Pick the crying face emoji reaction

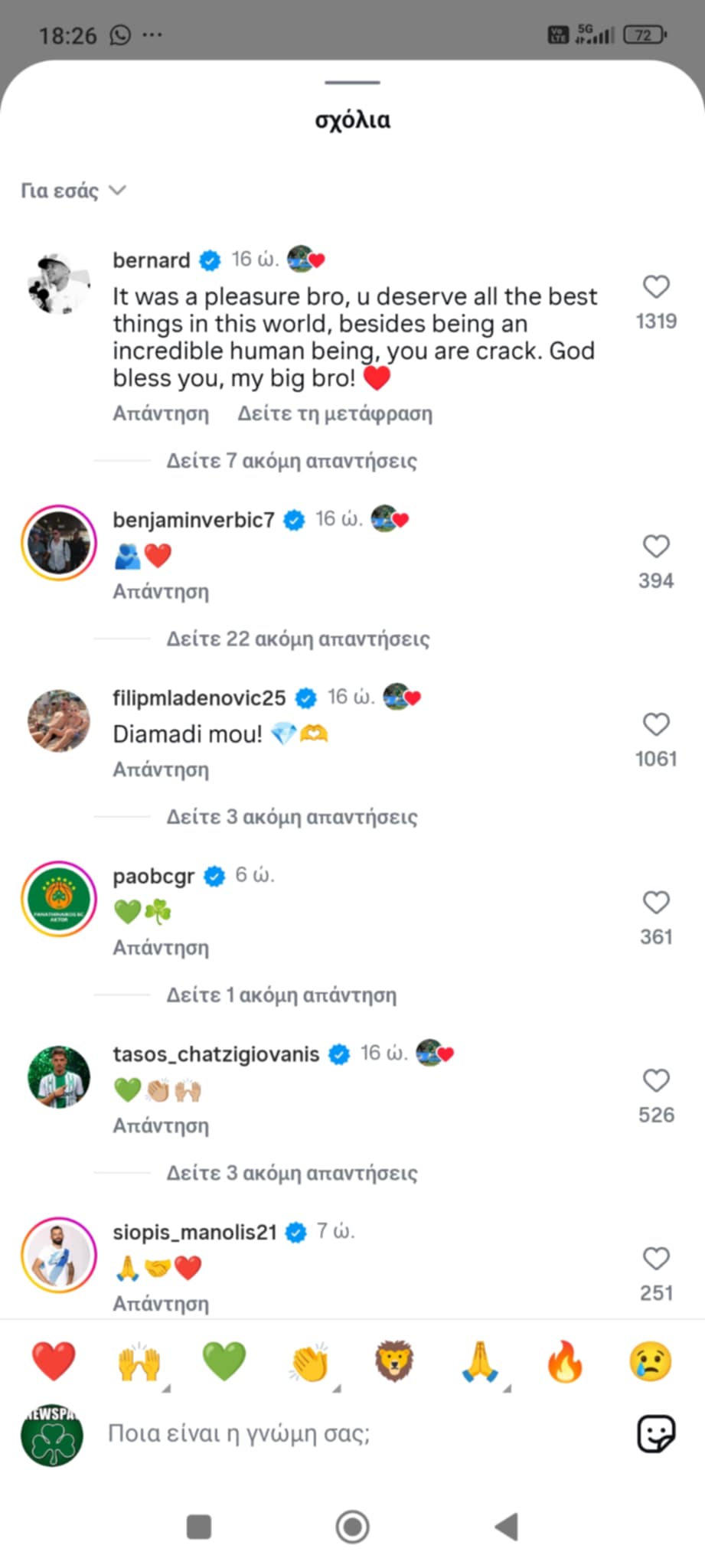pos(650,1362)
